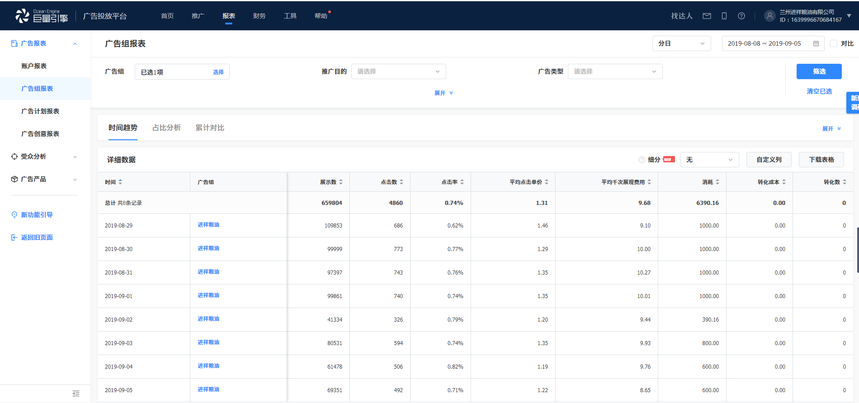This screenshot has height=403, width=859.
Task: Enable the 对比 compare checkbox
Action: [834, 44]
